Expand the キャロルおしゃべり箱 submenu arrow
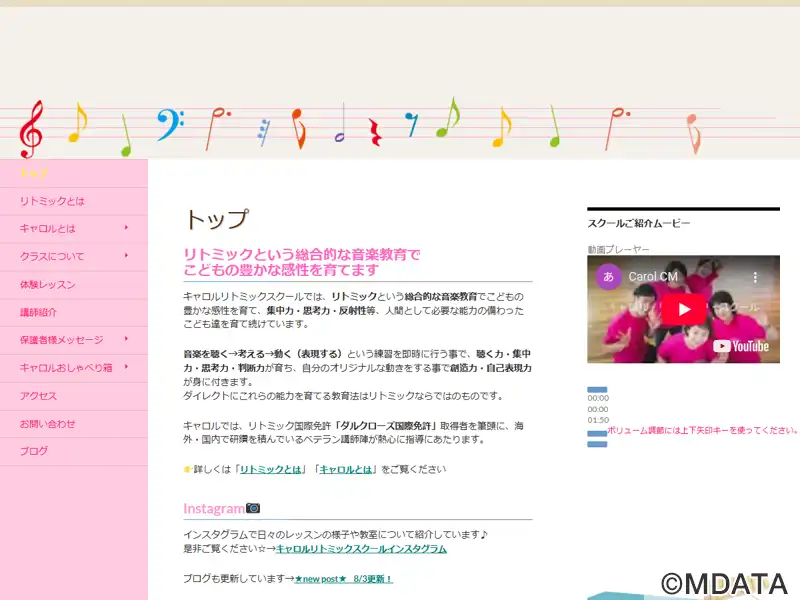Screen dimensions: 800x600 pos(126,367)
